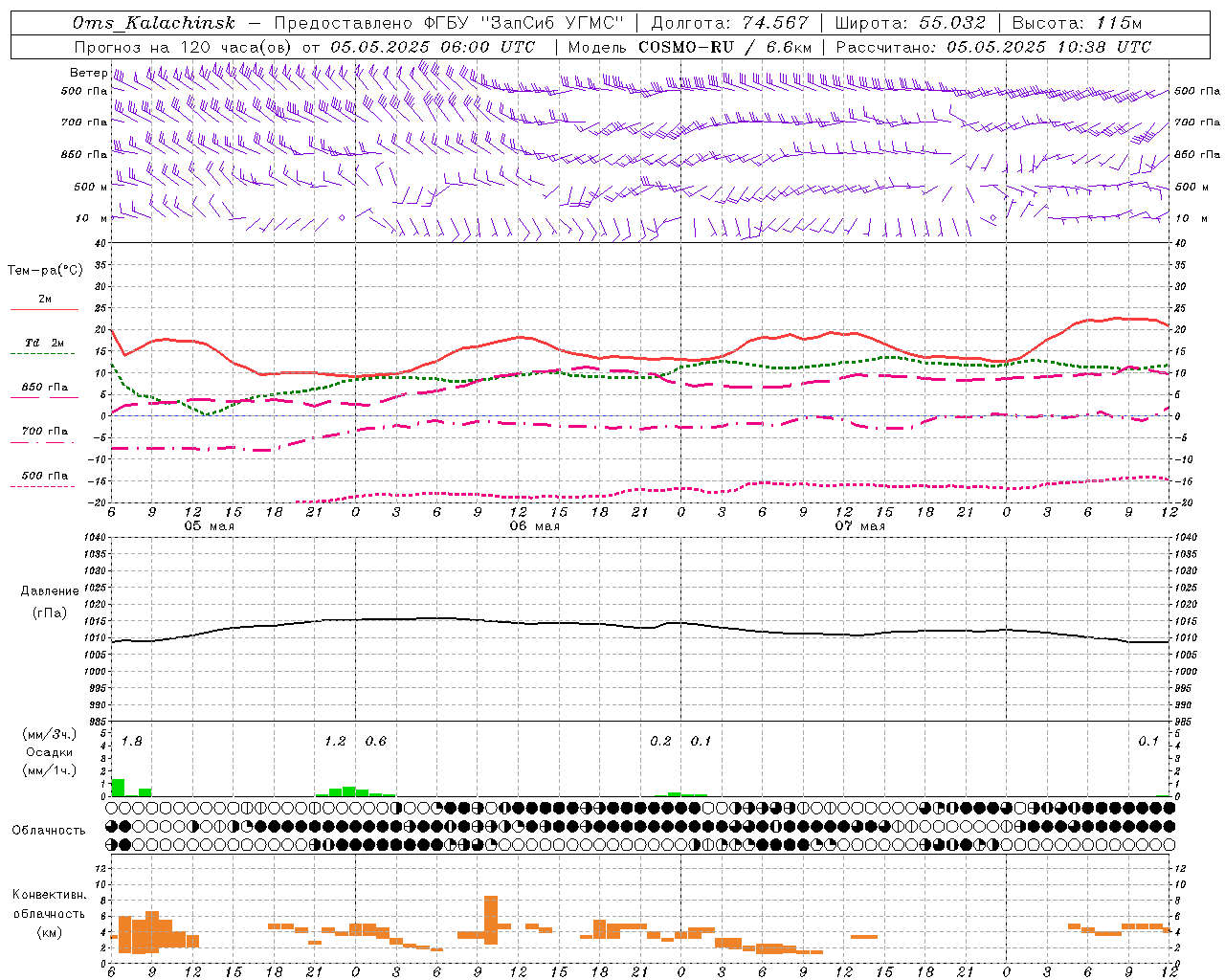1225x980 pixels.
Task: Click the Облачность panel label
Action: tap(48, 831)
